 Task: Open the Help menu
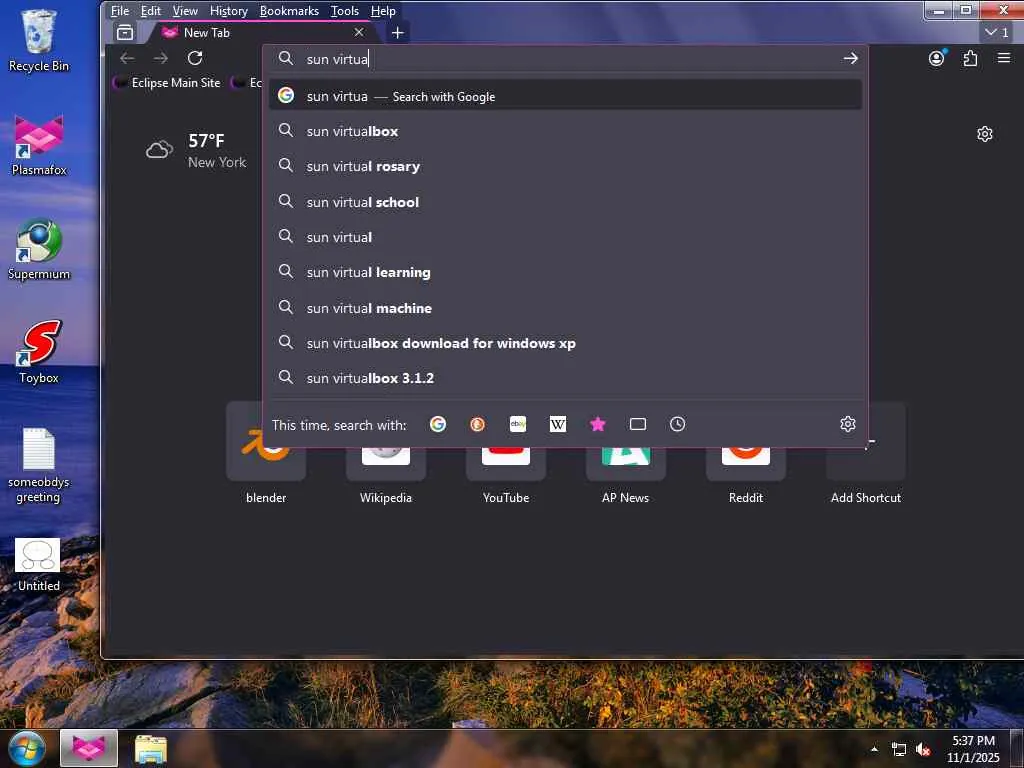[x=383, y=11]
